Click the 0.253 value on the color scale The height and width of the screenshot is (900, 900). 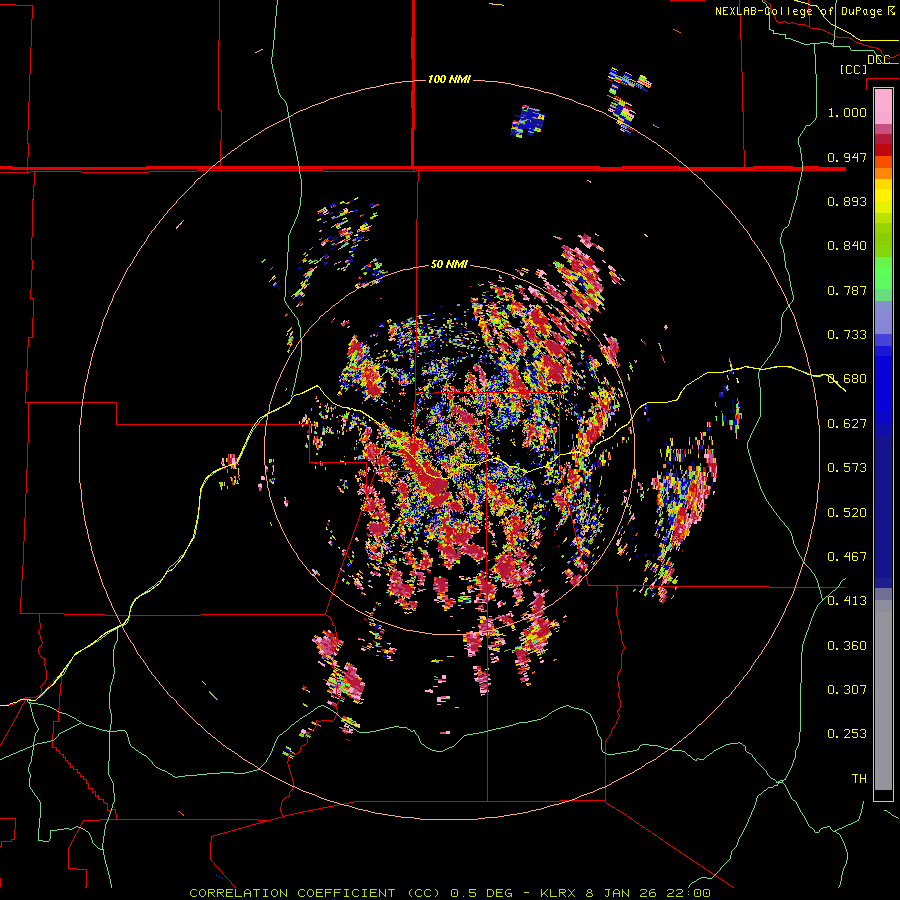click(847, 734)
